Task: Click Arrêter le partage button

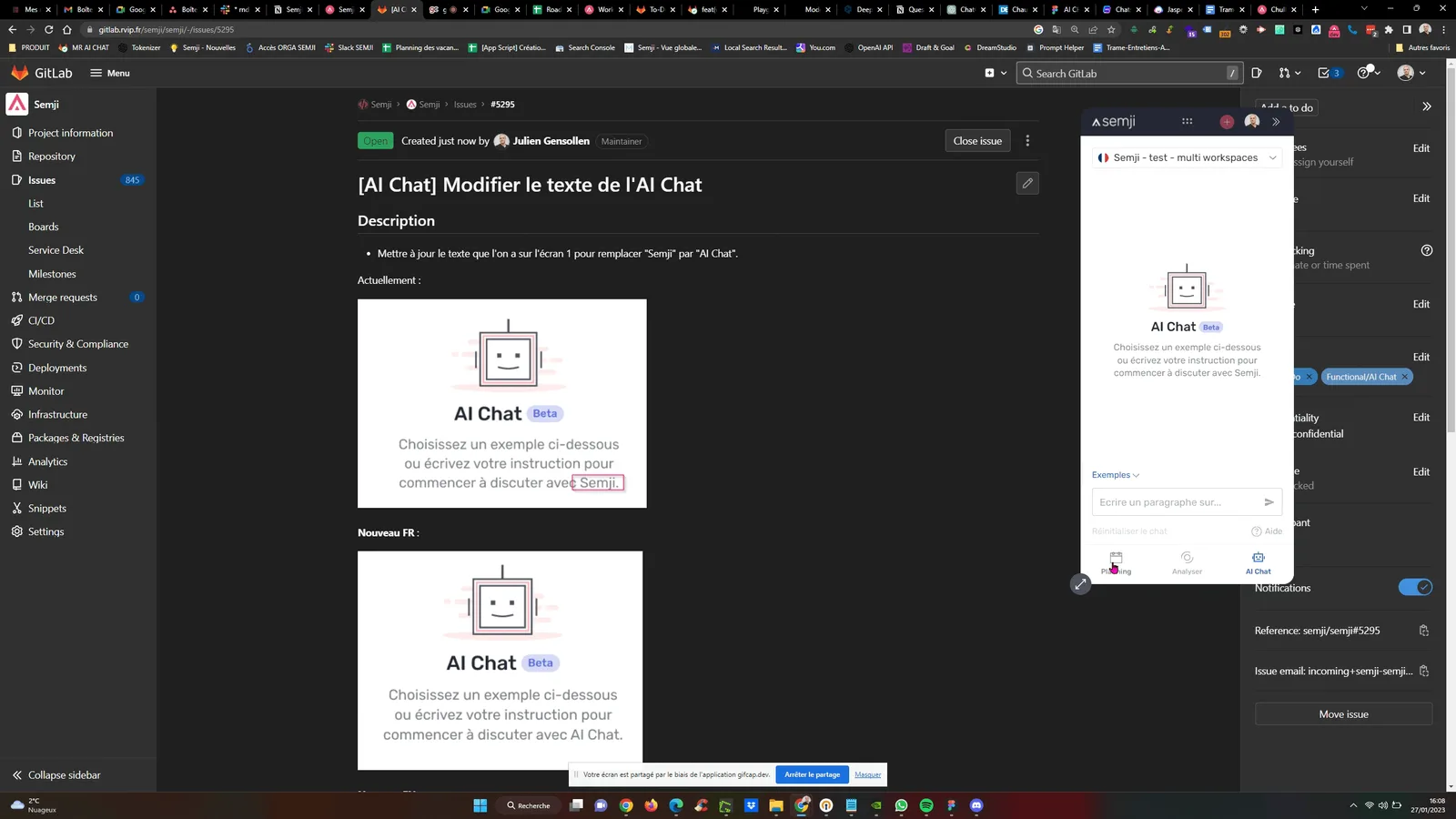Action: pos(812,774)
